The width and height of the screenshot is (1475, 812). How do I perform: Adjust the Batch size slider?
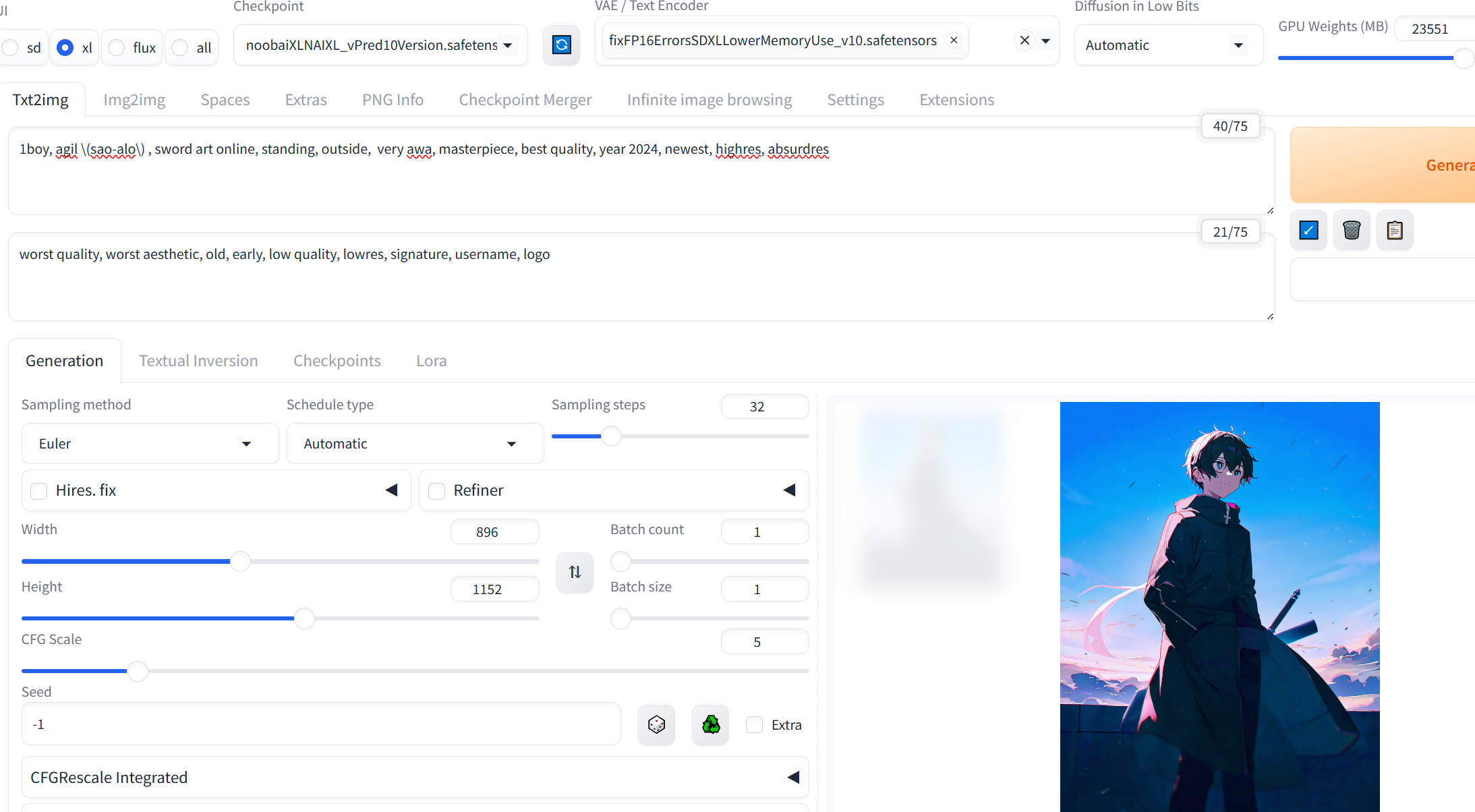[x=710, y=618]
